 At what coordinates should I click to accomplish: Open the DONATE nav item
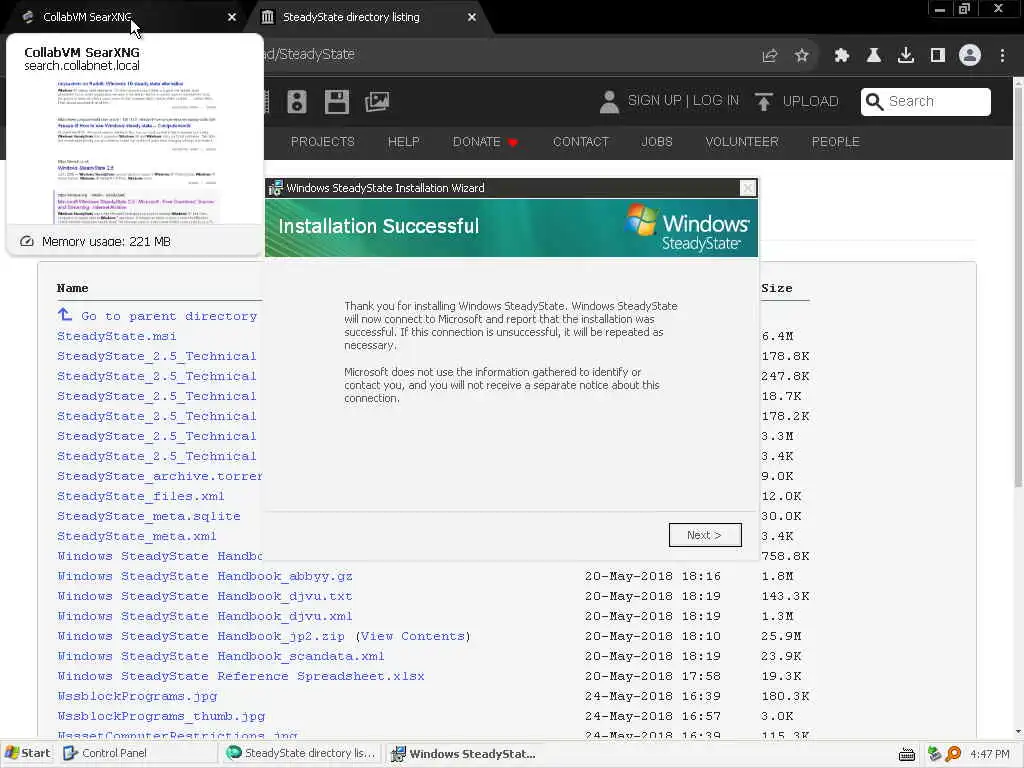[x=477, y=142]
